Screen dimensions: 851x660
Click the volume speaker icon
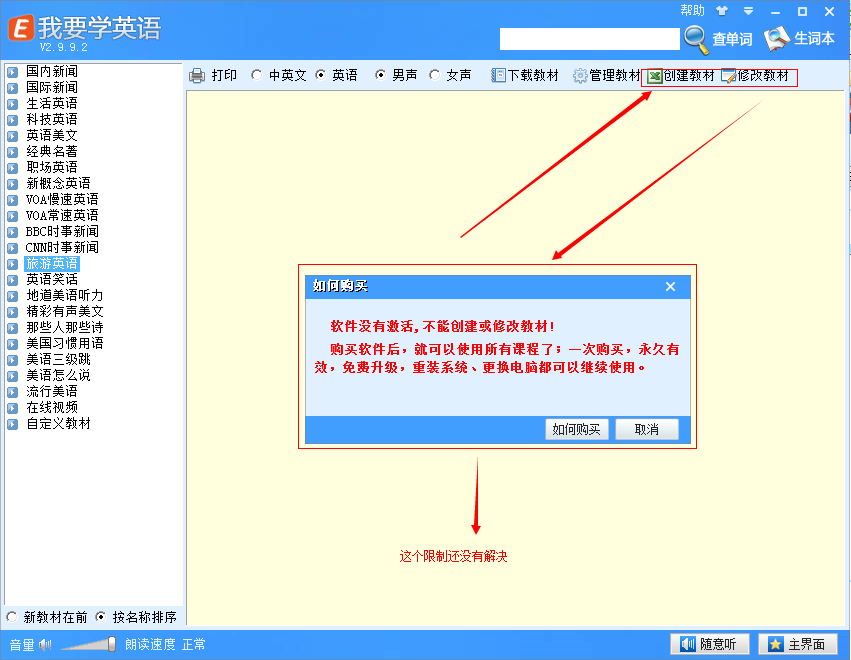(x=46, y=644)
